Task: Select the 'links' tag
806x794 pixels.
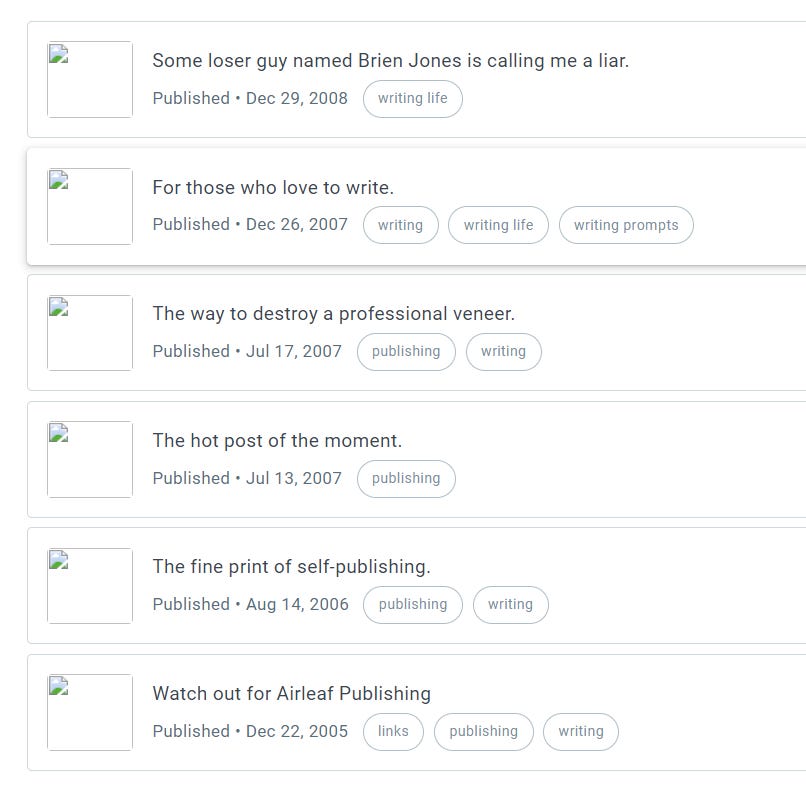Action: (x=393, y=732)
